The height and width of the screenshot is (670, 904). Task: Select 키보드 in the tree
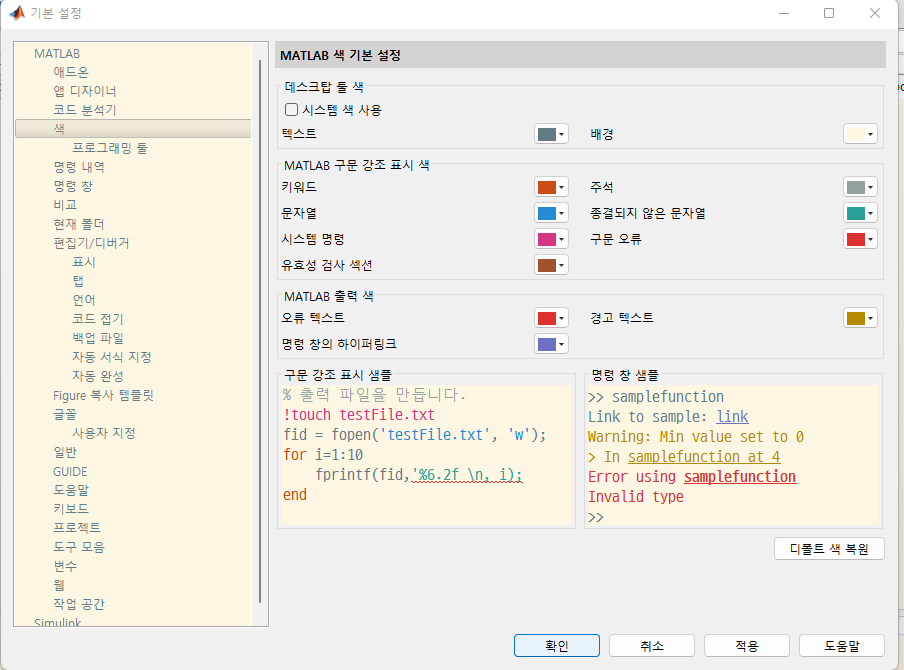click(x=71, y=509)
